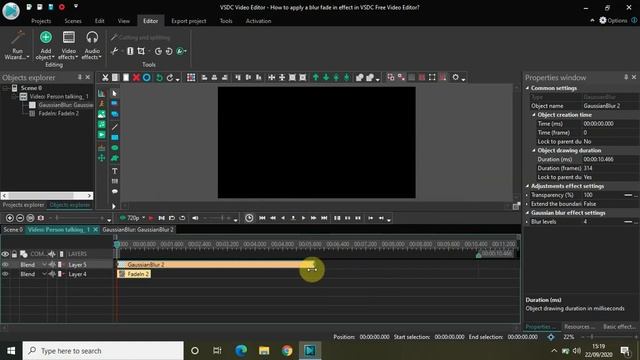Click the Add object button
The height and width of the screenshot is (360, 640).
point(45,45)
